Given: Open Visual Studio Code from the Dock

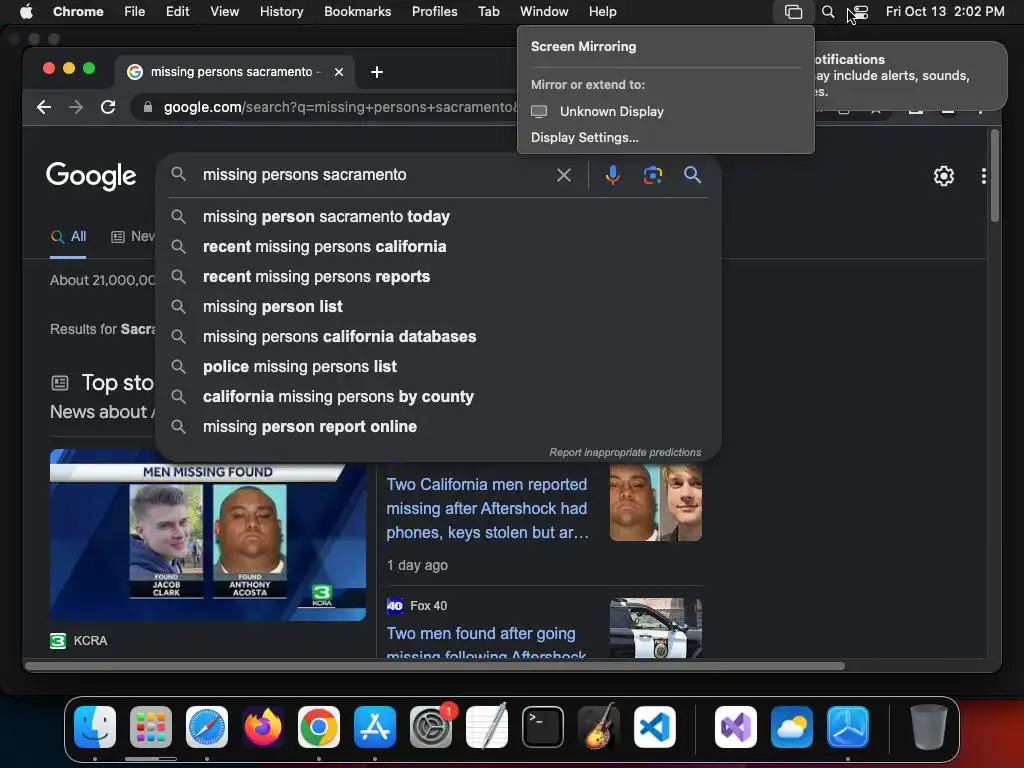Looking at the screenshot, I should (655, 727).
